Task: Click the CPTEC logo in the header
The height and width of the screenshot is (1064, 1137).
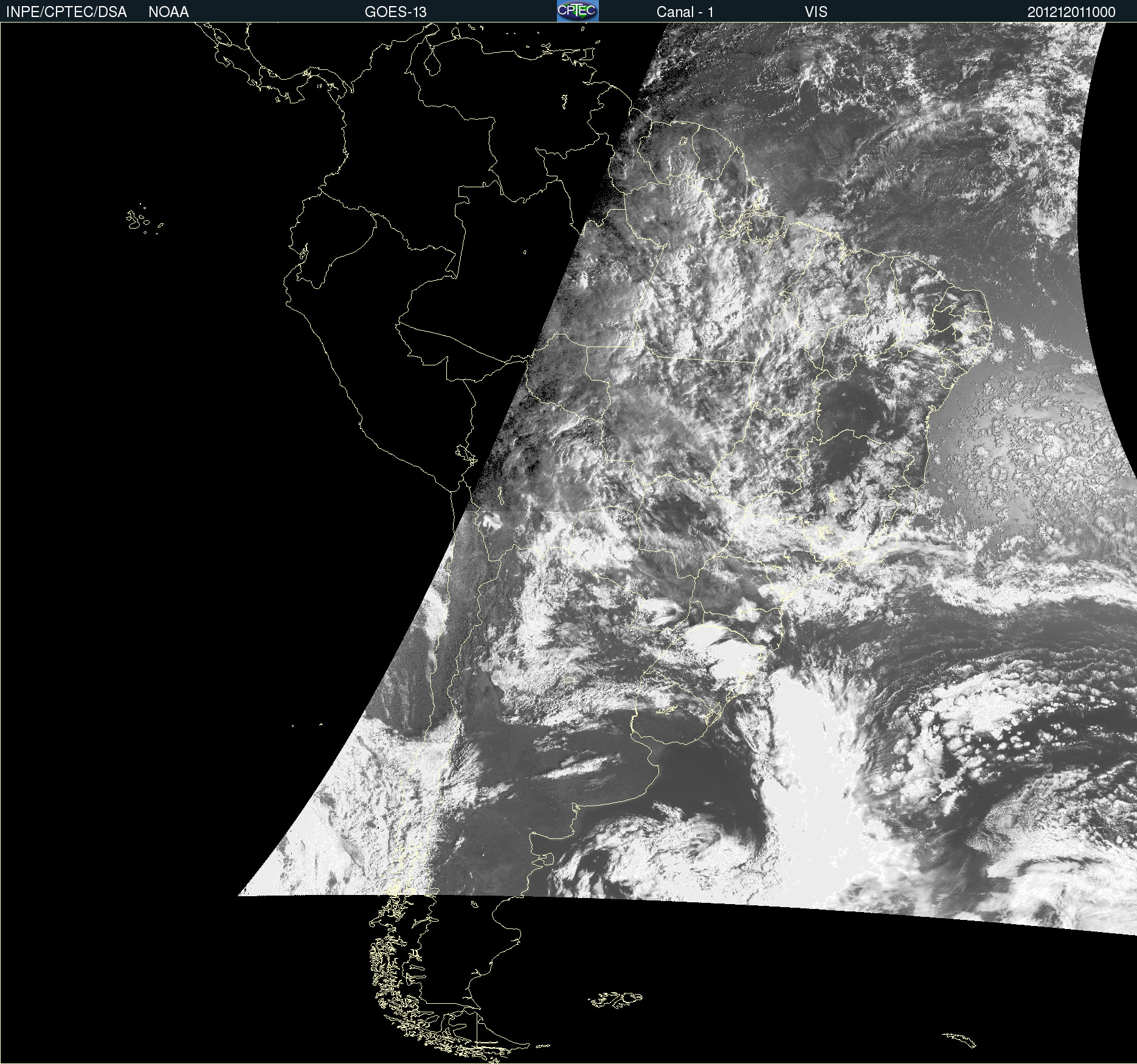Action: tap(578, 11)
